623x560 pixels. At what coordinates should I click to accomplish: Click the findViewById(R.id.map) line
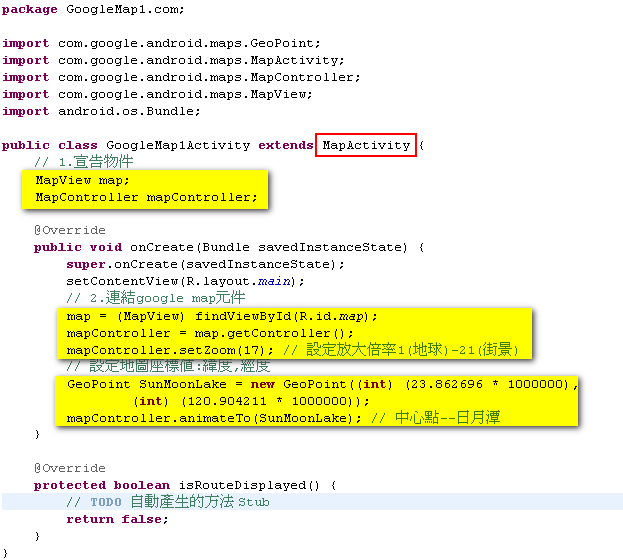(222, 316)
